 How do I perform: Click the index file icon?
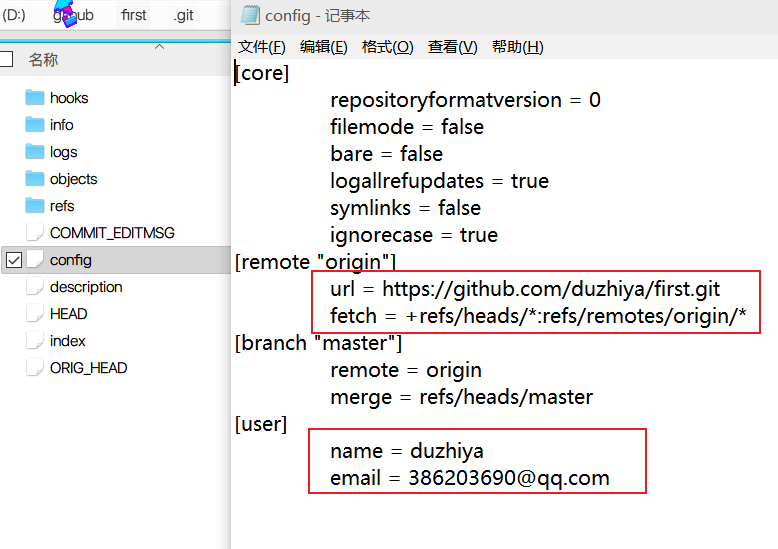click(x=35, y=341)
